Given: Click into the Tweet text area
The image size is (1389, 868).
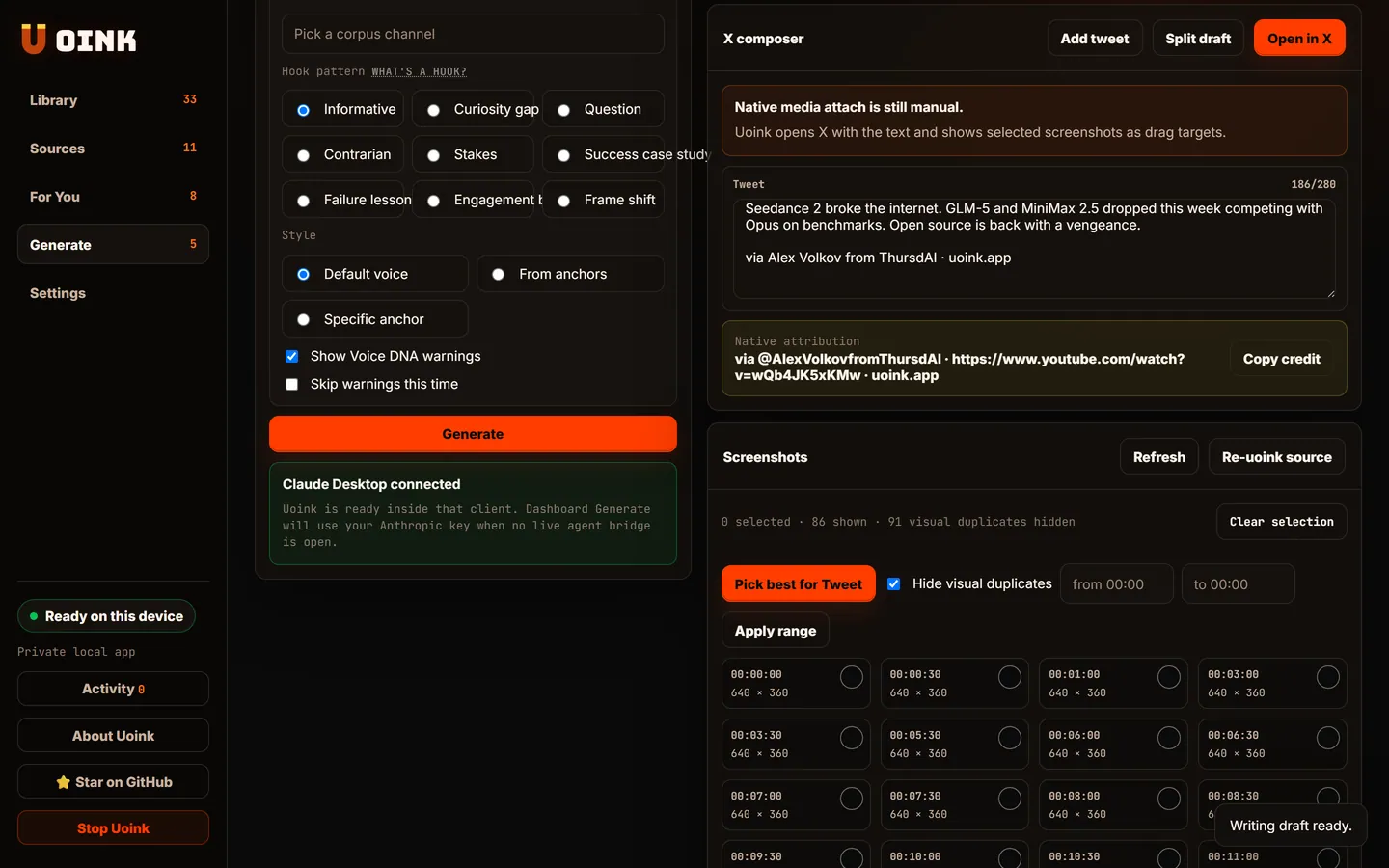Looking at the screenshot, I should (x=1034, y=249).
